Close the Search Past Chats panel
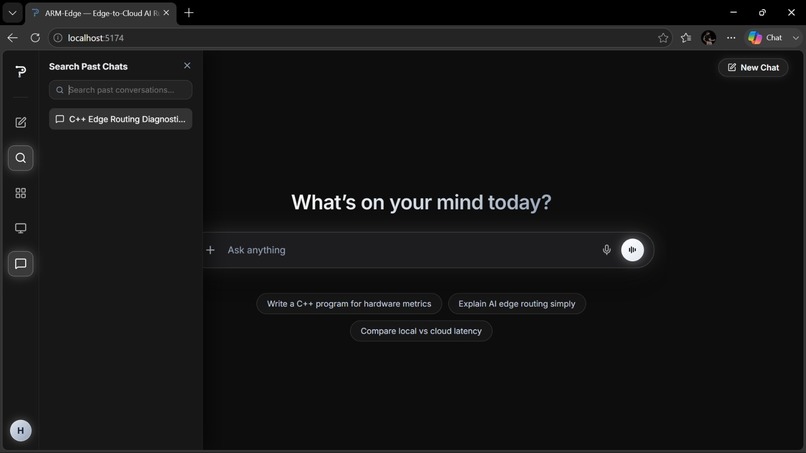Viewport: 806px width, 453px height. point(187,65)
